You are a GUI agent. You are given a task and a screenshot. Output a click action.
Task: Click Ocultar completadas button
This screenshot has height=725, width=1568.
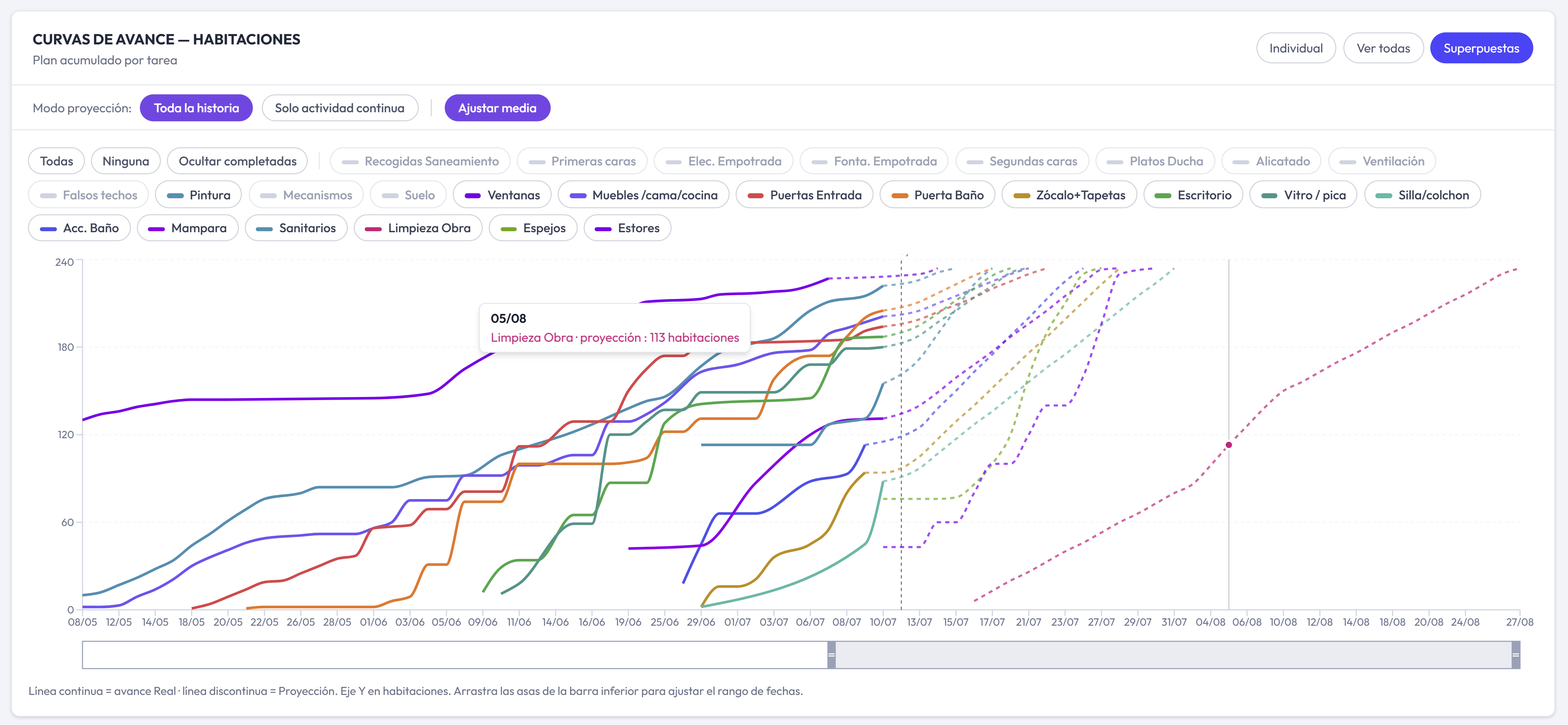pyautogui.click(x=238, y=161)
